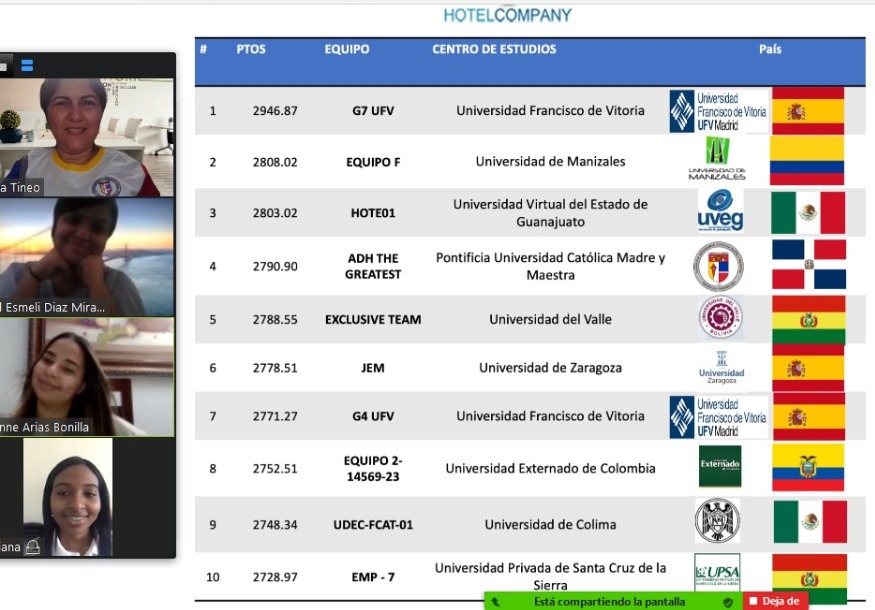The height and width of the screenshot is (610, 875).
Task: Click 'Universidad de Zaragoza' text
Action: [550, 368]
